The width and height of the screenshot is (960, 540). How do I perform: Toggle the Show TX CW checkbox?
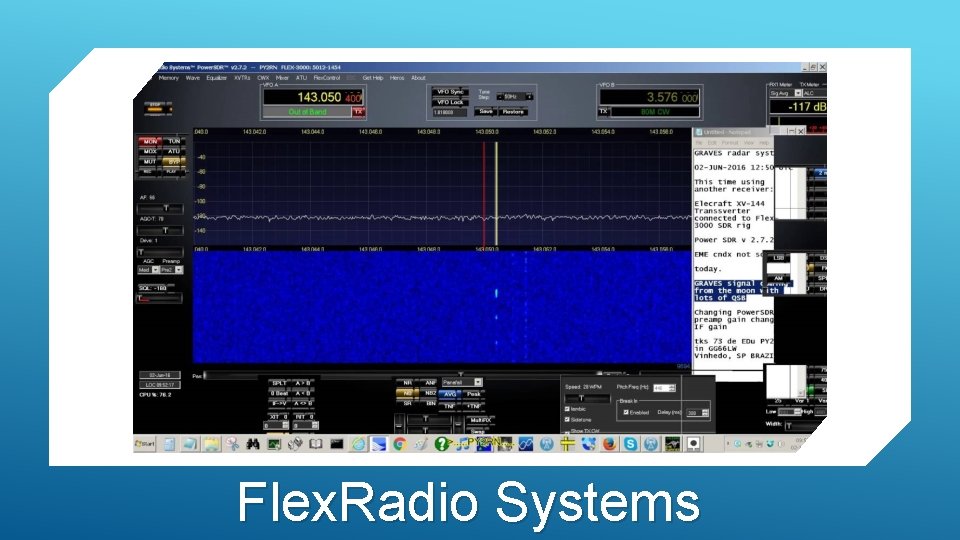[x=567, y=431]
